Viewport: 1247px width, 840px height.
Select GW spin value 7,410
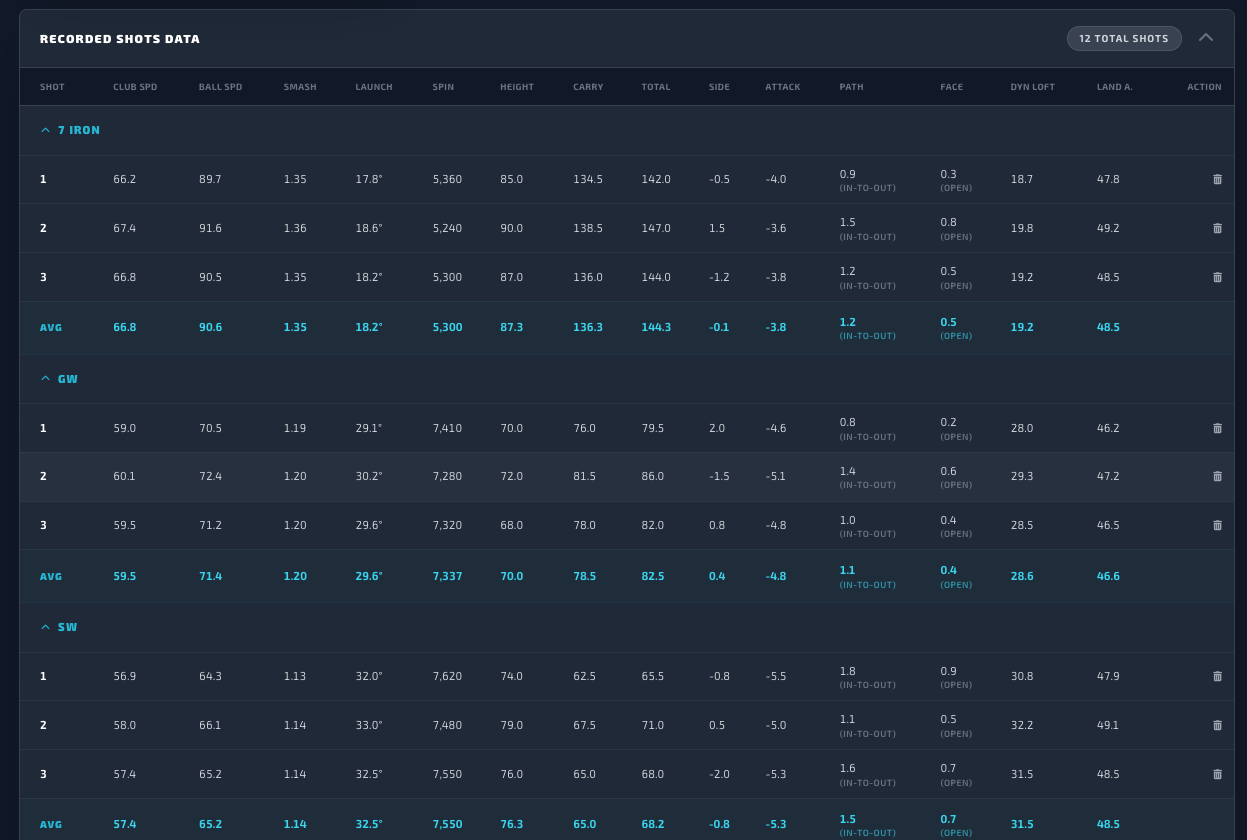point(447,428)
